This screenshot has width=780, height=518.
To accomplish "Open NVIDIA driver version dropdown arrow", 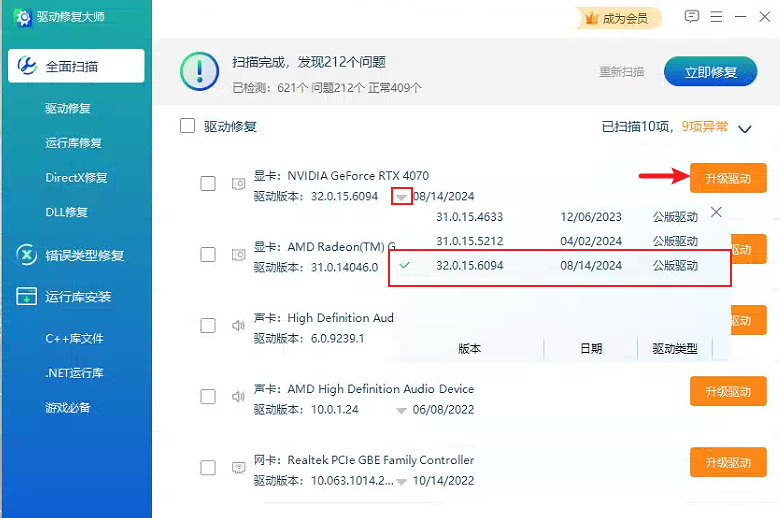I will (401, 197).
